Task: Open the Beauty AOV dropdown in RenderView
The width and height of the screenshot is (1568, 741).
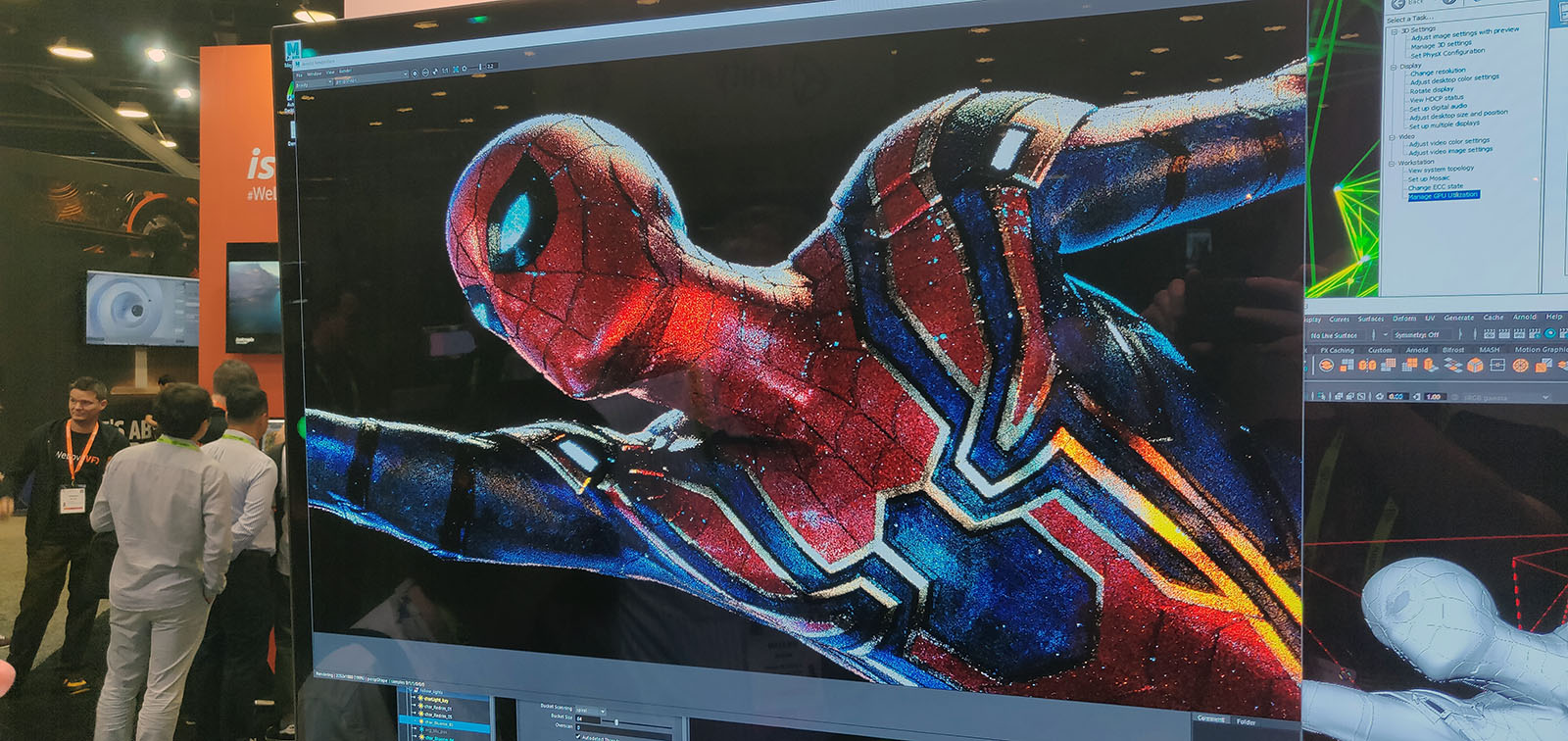Action: [314, 84]
